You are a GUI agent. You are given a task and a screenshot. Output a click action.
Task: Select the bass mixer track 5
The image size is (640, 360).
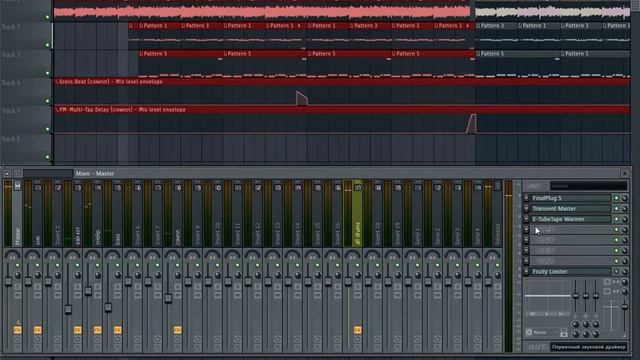[118, 214]
